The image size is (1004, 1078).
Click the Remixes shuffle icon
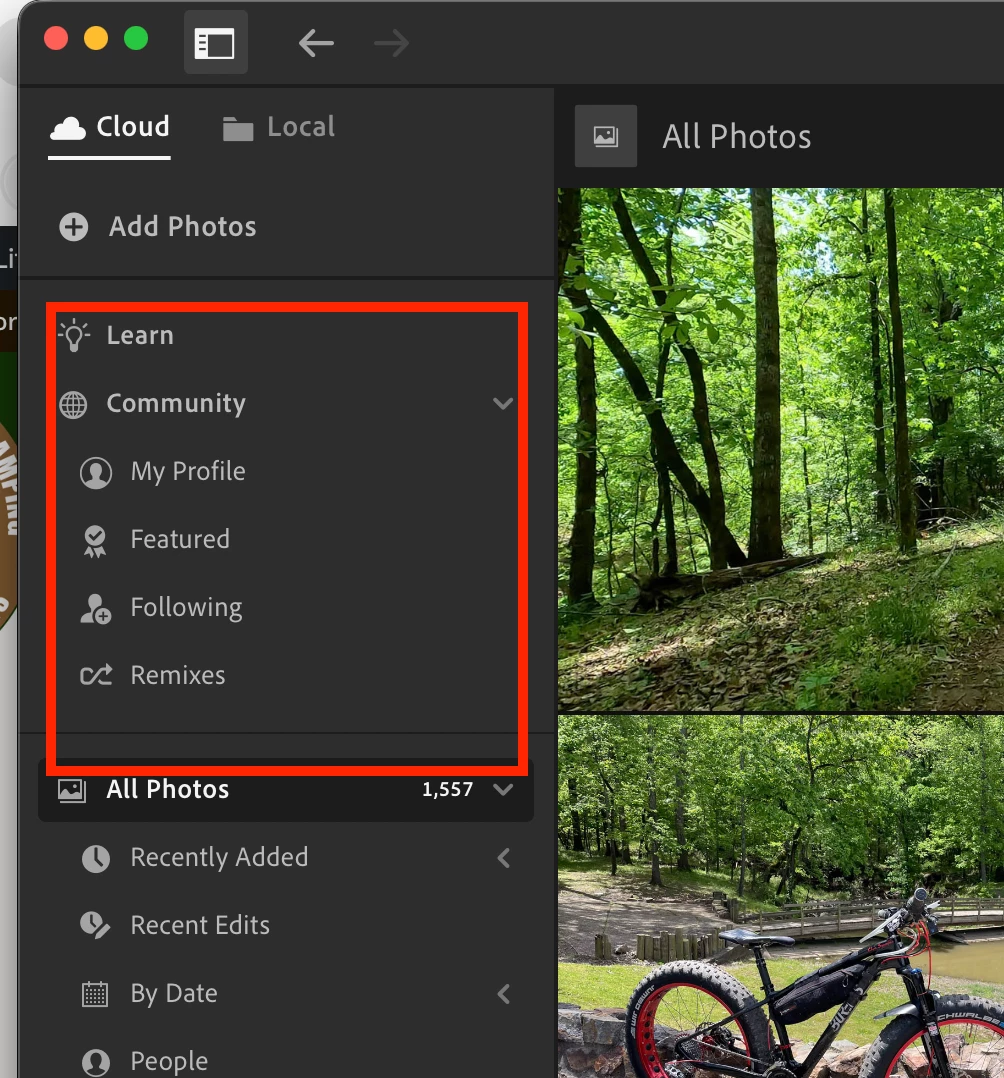click(x=96, y=676)
